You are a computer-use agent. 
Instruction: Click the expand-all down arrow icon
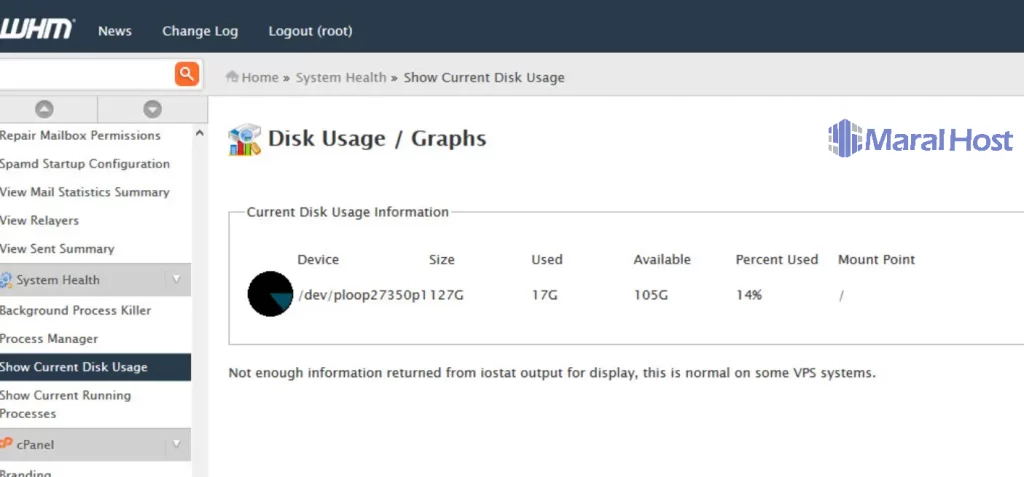pyautogui.click(x=152, y=109)
